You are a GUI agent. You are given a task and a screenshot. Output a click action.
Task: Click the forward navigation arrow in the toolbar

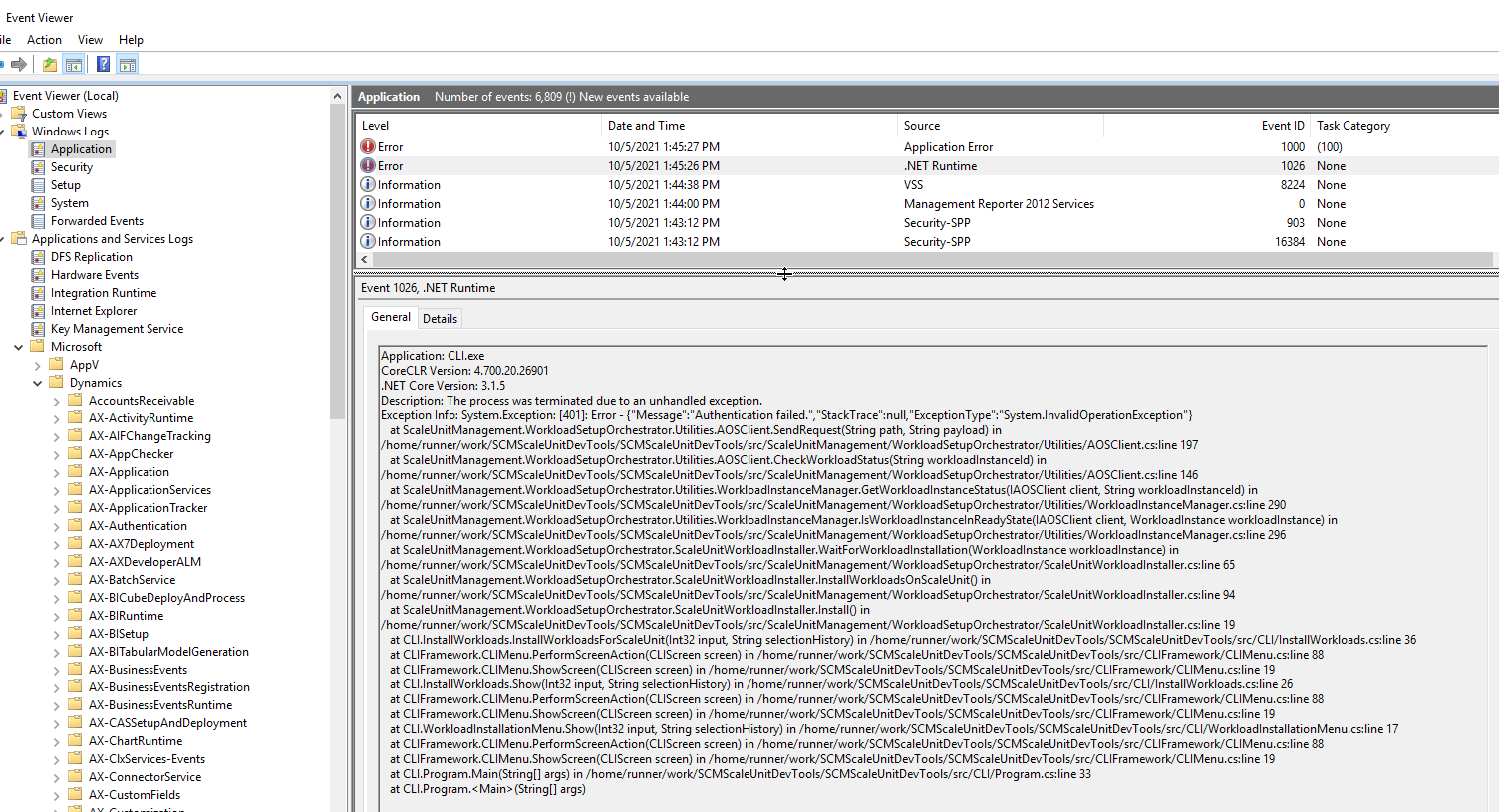point(20,62)
